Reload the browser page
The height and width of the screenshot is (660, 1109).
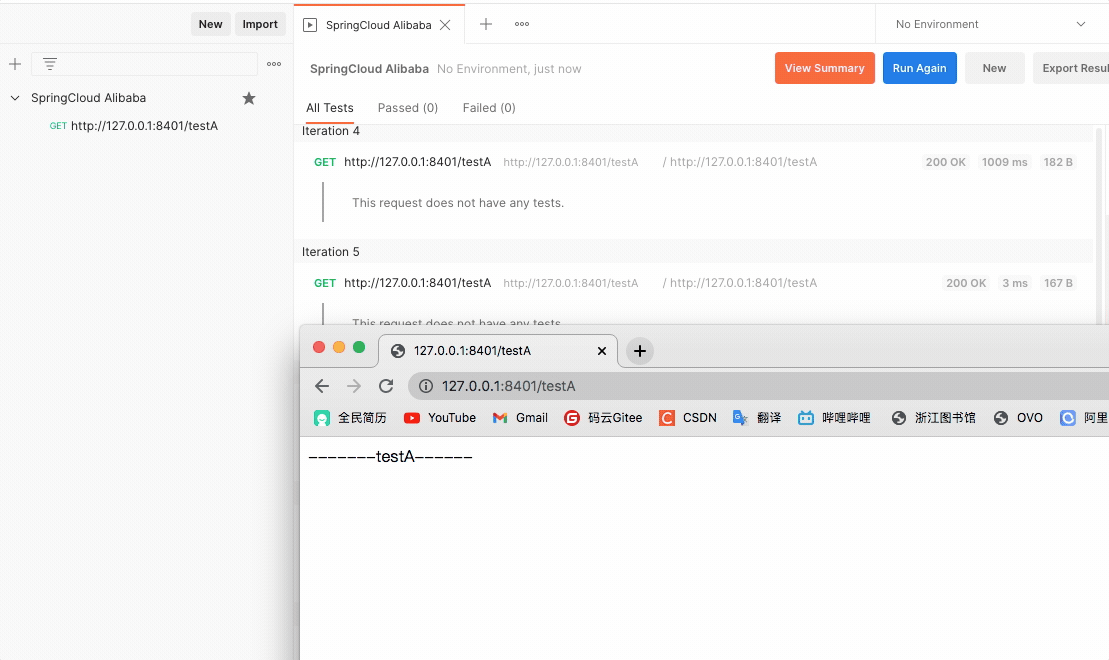(385, 386)
